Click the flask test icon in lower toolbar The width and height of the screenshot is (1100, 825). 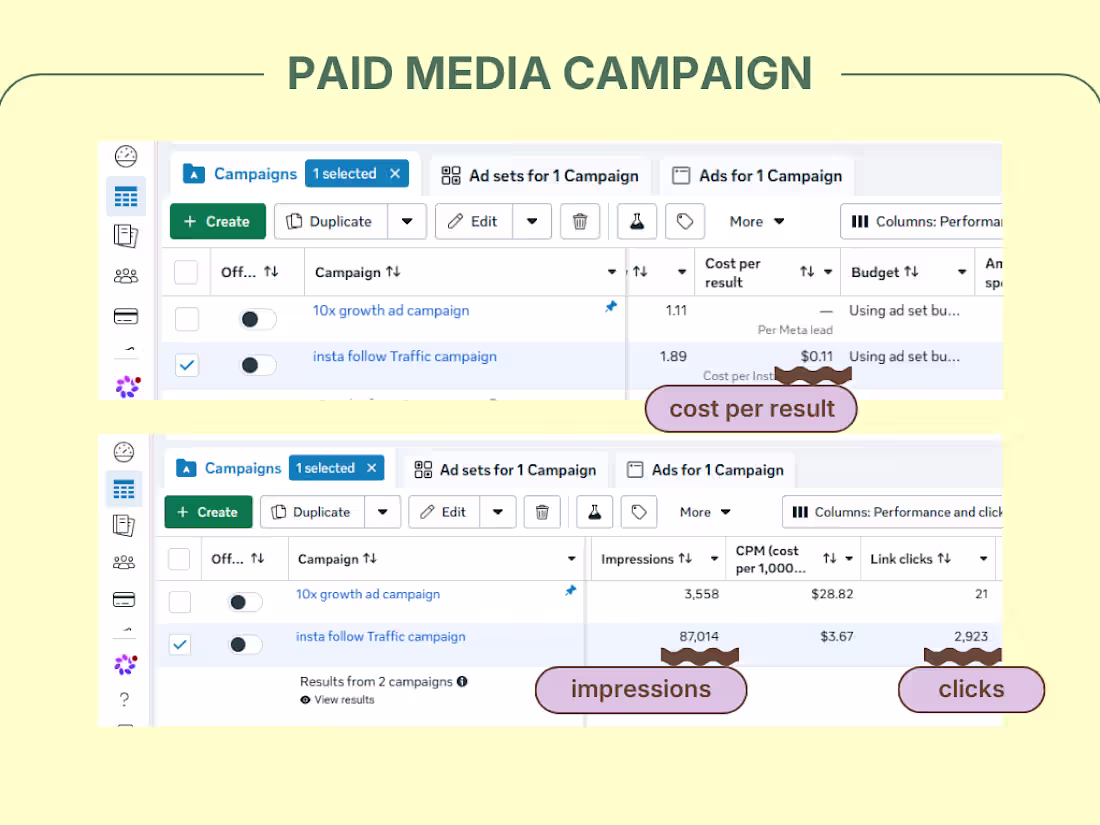594,512
